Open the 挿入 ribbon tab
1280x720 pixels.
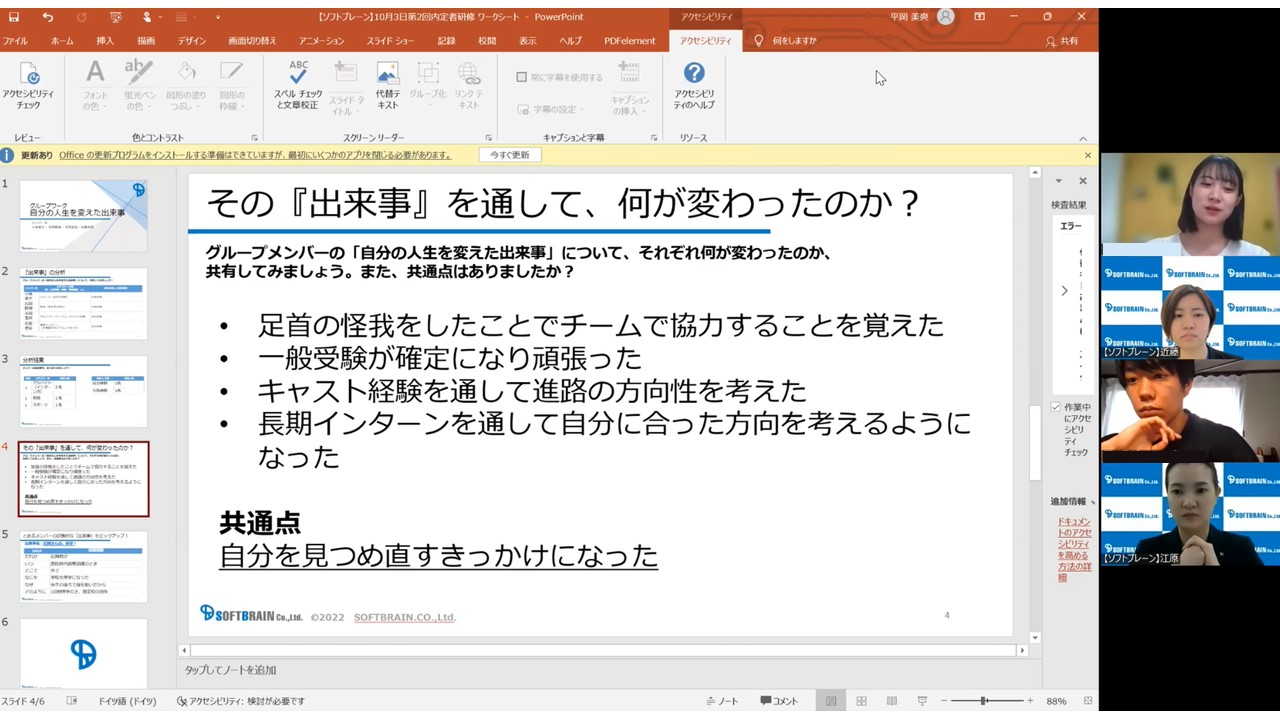coord(105,41)
